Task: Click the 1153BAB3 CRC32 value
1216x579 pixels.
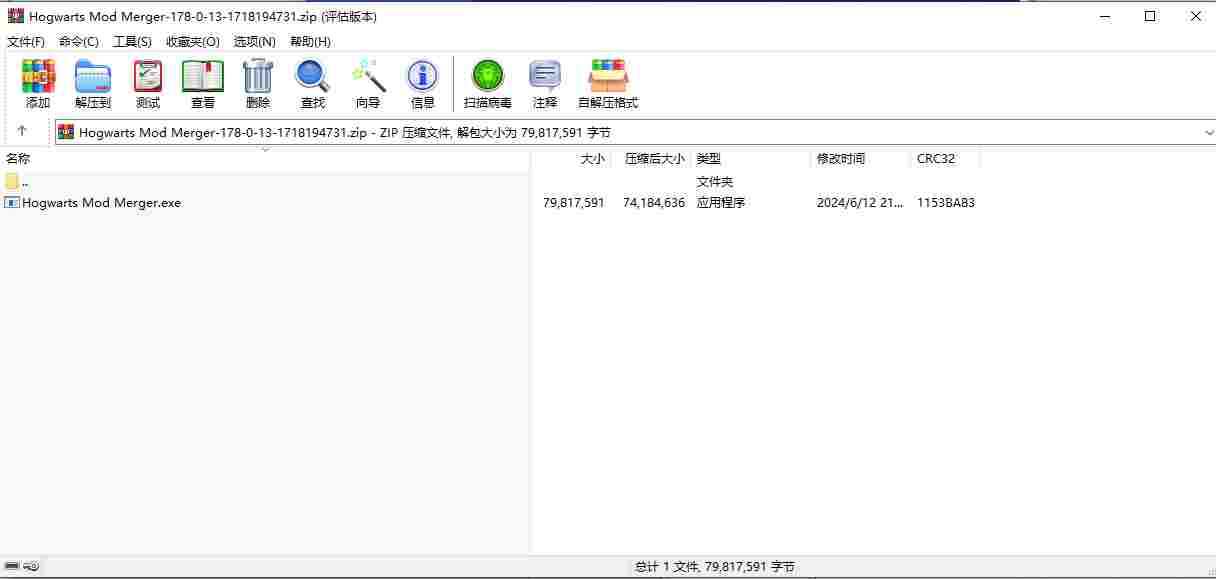Action: pyautogui.click(x=946, y=202)
